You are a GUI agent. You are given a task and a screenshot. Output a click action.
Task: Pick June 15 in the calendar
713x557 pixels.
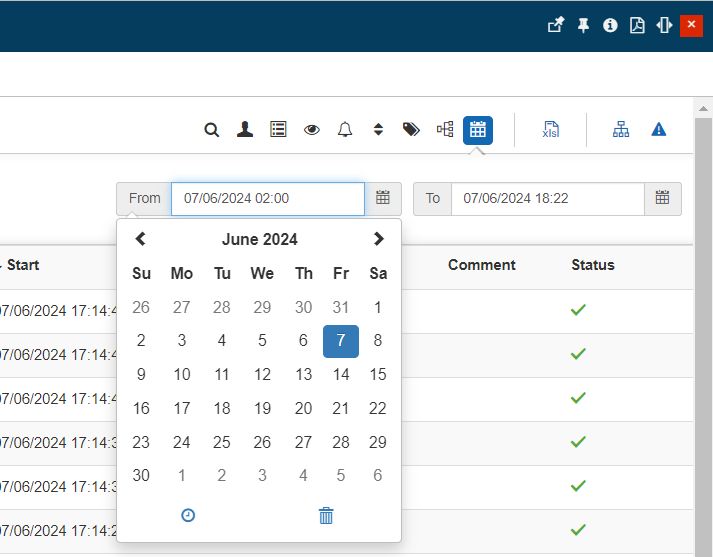pos(378,374)
